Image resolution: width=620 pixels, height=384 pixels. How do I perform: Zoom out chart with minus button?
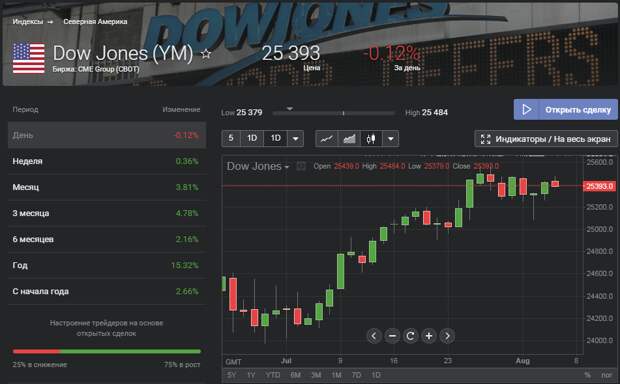tap(392, 336)
